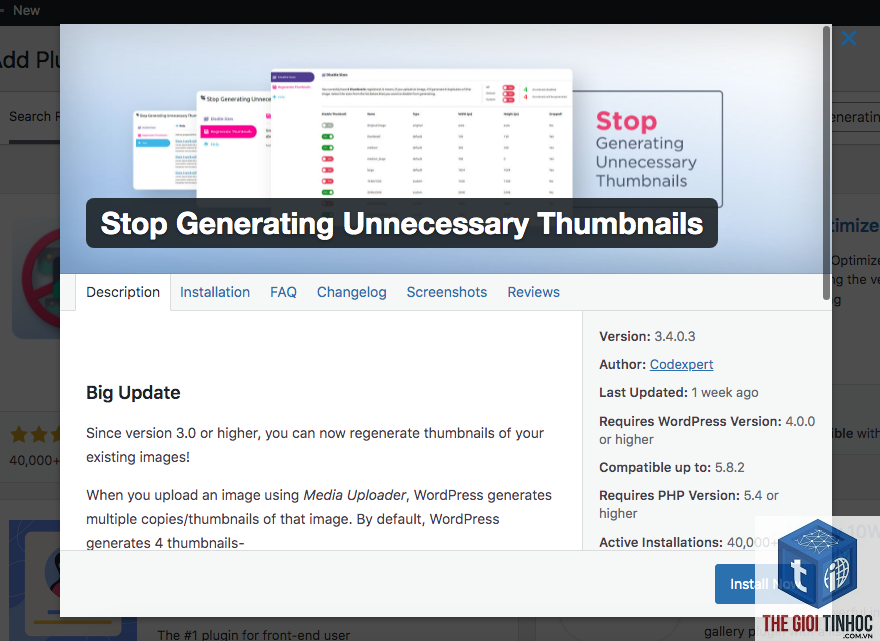Click the italic 'Media Uploader' text
The width and height of the screenshot is (880, 641).
(354, 495)
